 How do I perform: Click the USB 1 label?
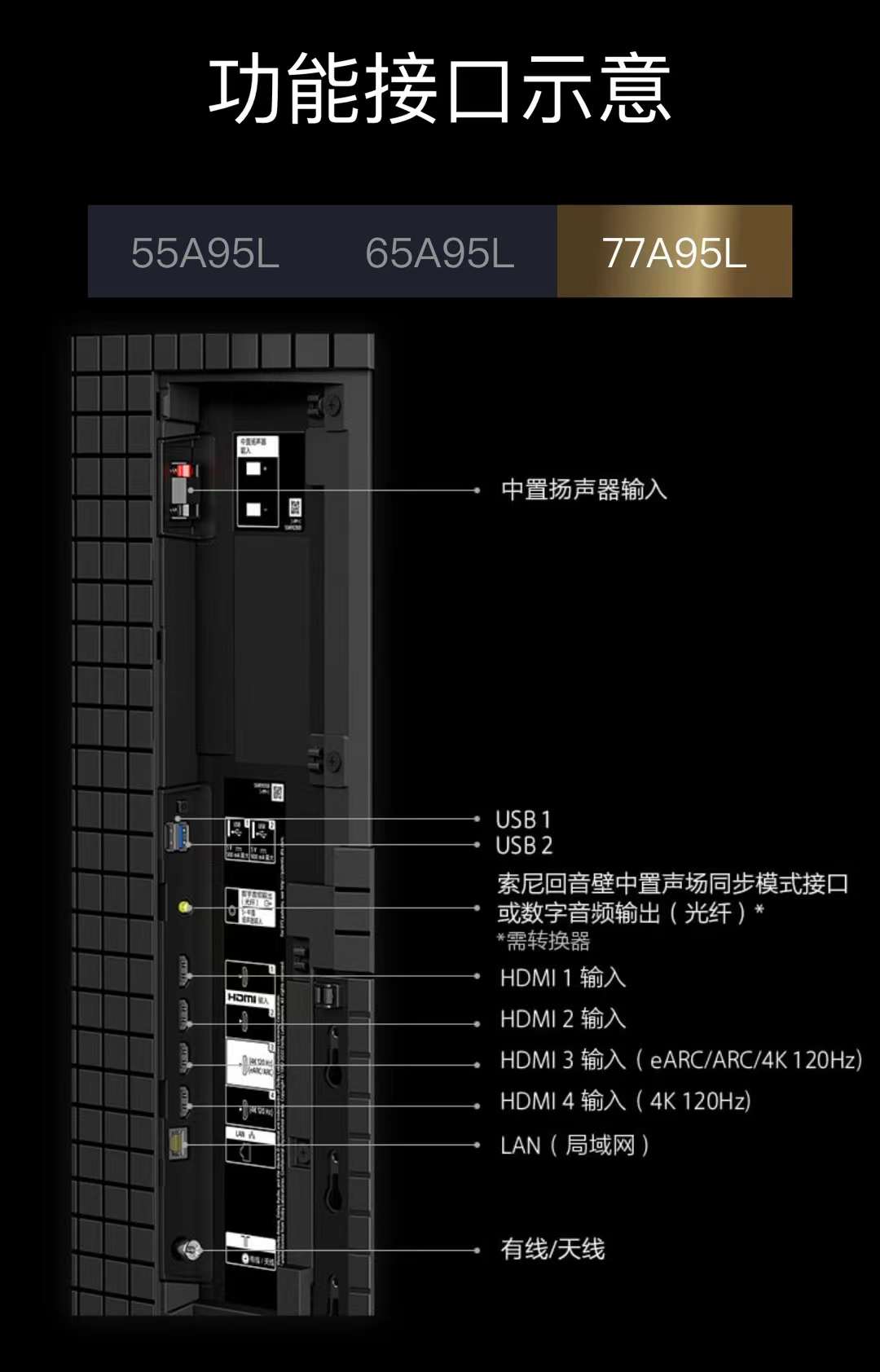523,819
